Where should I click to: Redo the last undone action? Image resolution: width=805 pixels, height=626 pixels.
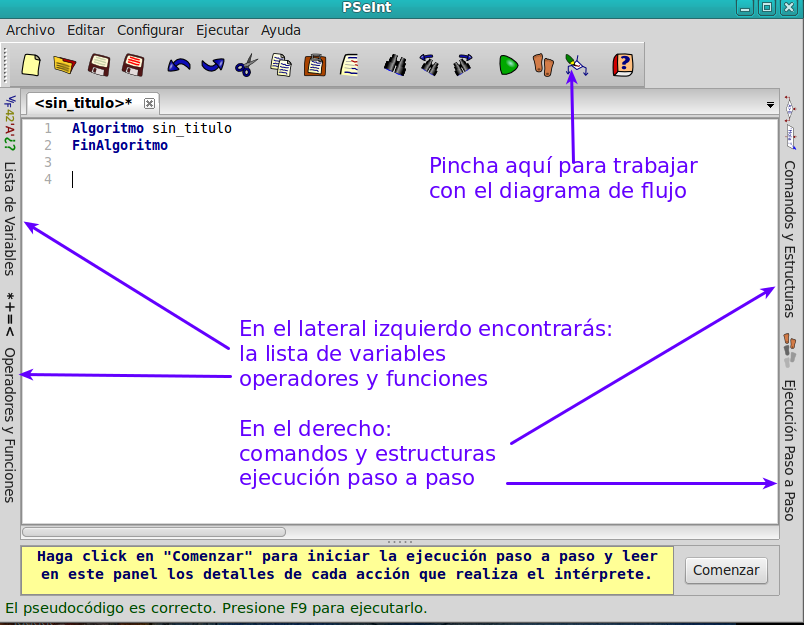pos(213,65)
